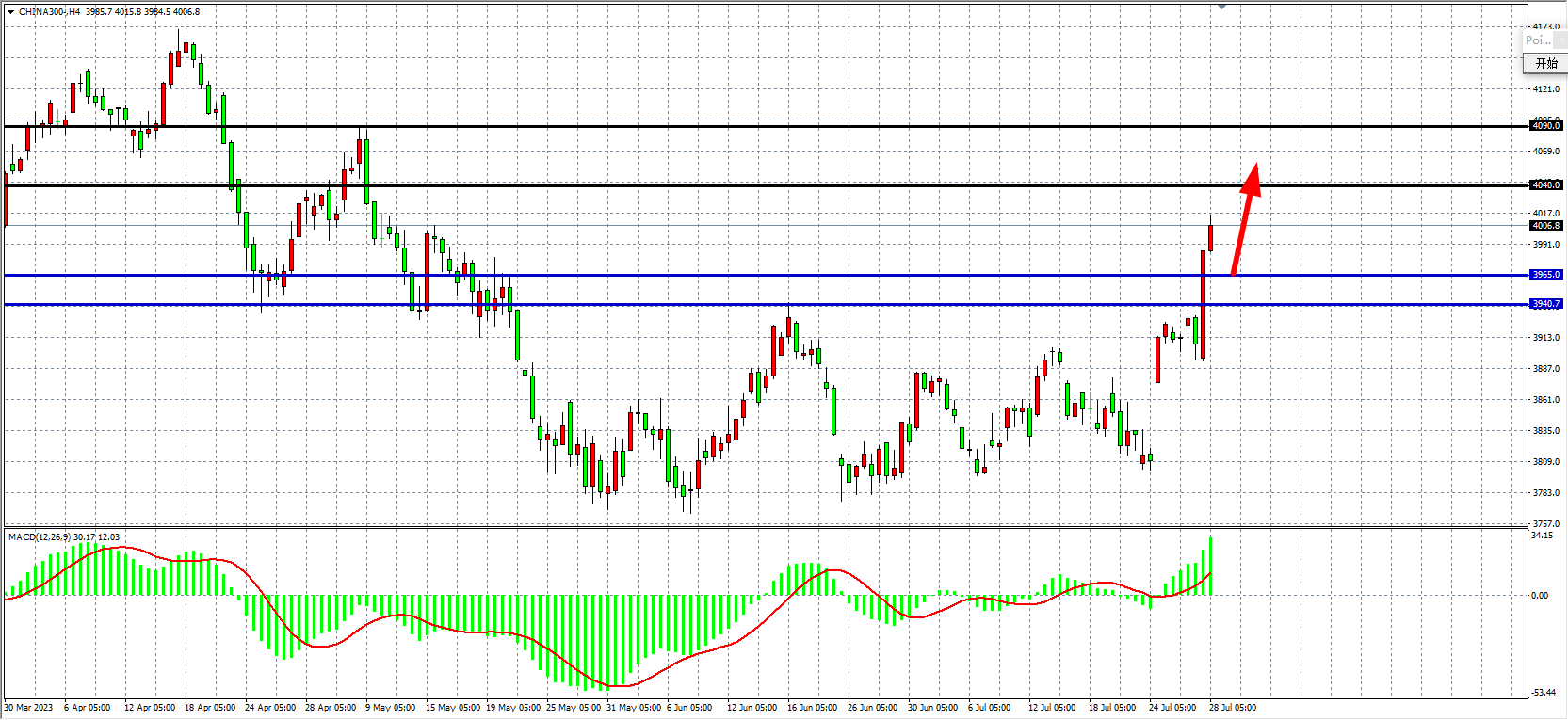Image resolution: width=1568 pixels, height=720 pixels.
Task: Clear the Poi field with the x icon
Action: point(1561,40)
